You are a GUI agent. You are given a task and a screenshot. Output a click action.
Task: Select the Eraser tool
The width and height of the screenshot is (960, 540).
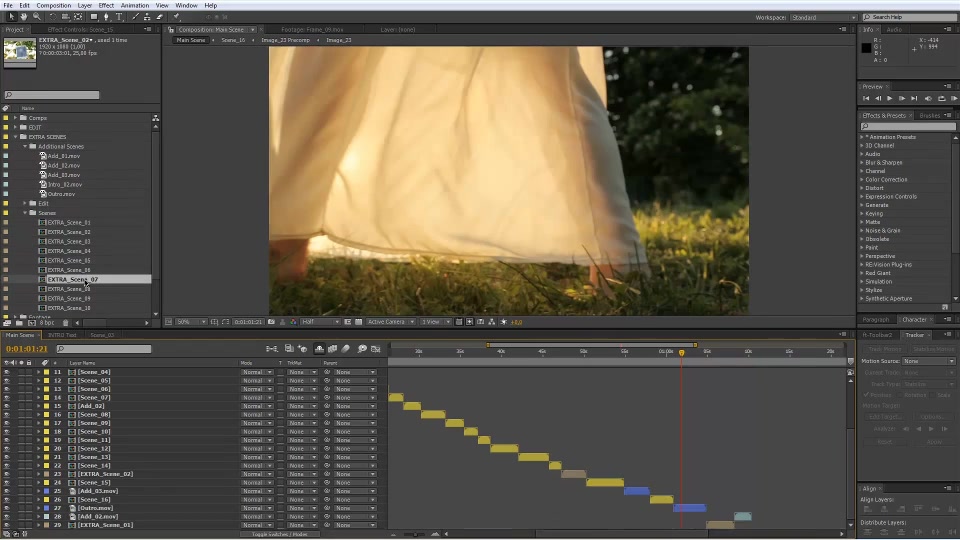[159, 17]
